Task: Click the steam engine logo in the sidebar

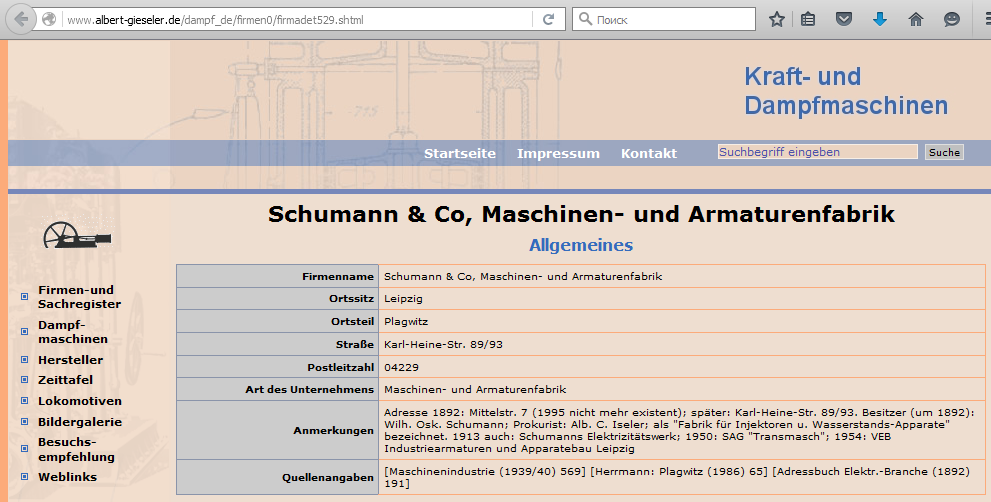Action: [77, 235]
